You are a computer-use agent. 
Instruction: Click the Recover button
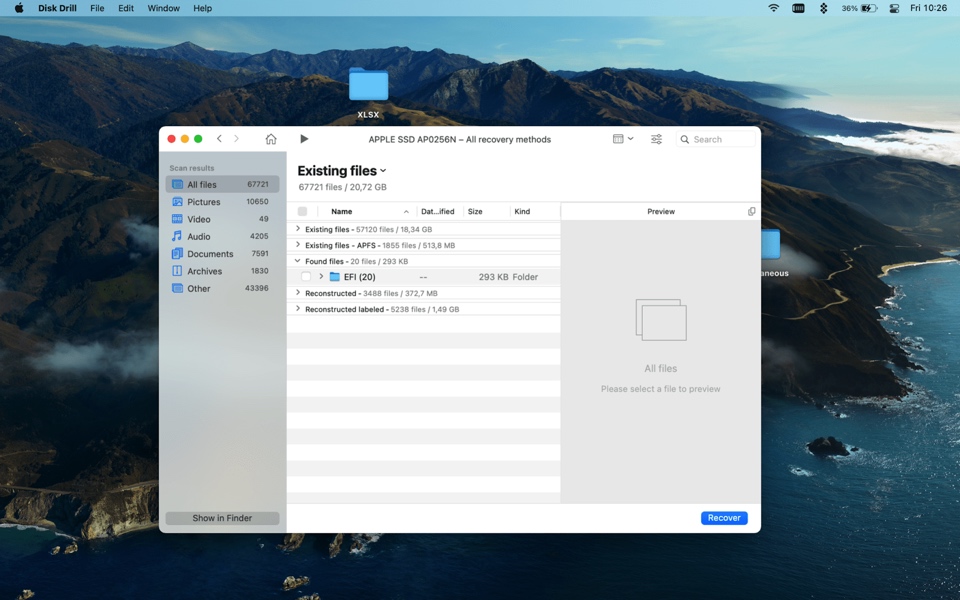click(x=724, y=518)
